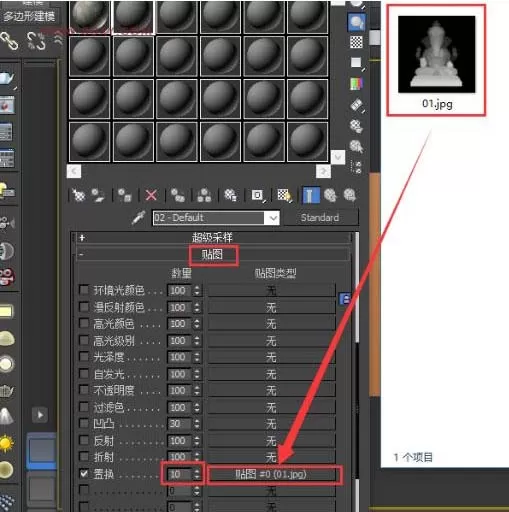Click the Get Material icon
Viewport: 509px width, 512px height.
78,195
